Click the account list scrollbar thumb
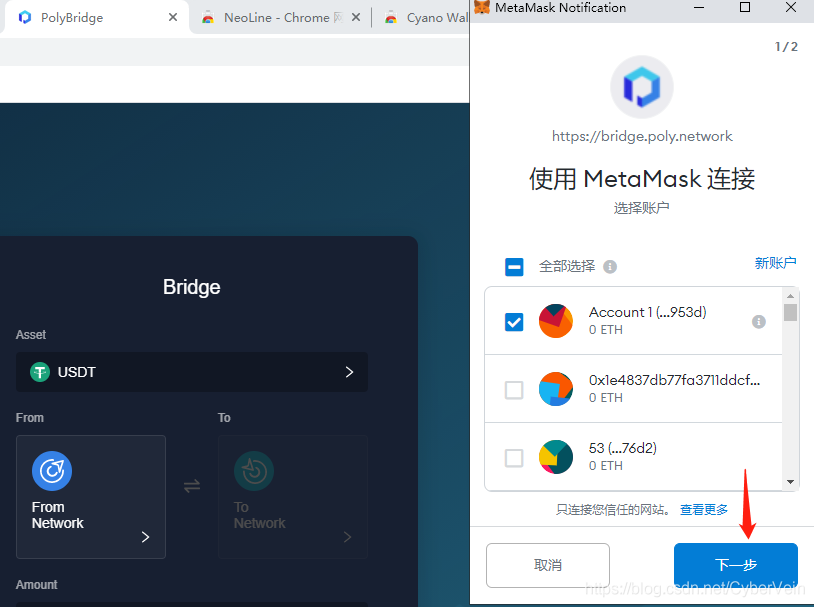The width and height of the screenshot is (814, 607). pos(790,313)
